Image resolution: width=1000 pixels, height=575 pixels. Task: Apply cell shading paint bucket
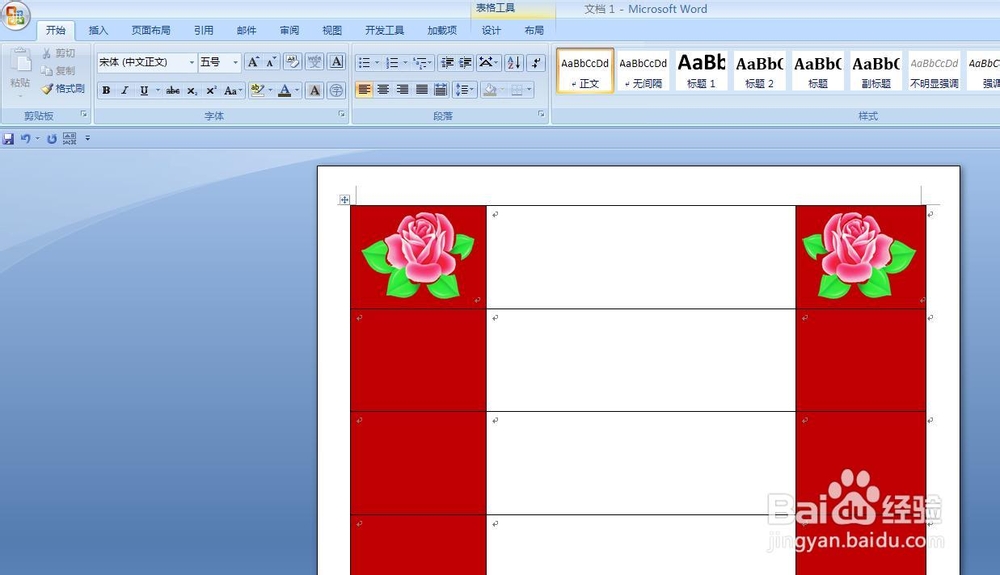(490, 90)
